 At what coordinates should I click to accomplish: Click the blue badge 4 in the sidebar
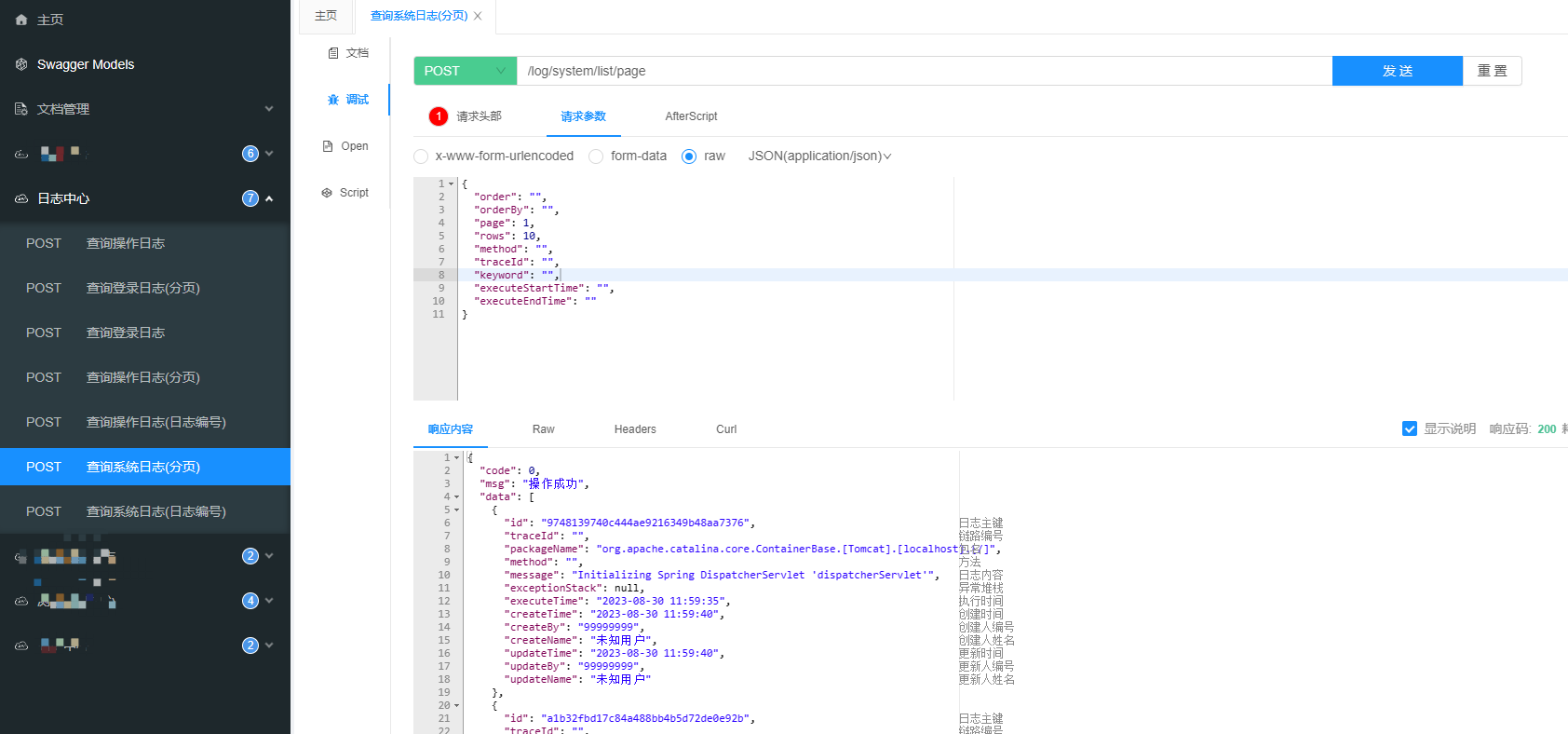[250, 601]
